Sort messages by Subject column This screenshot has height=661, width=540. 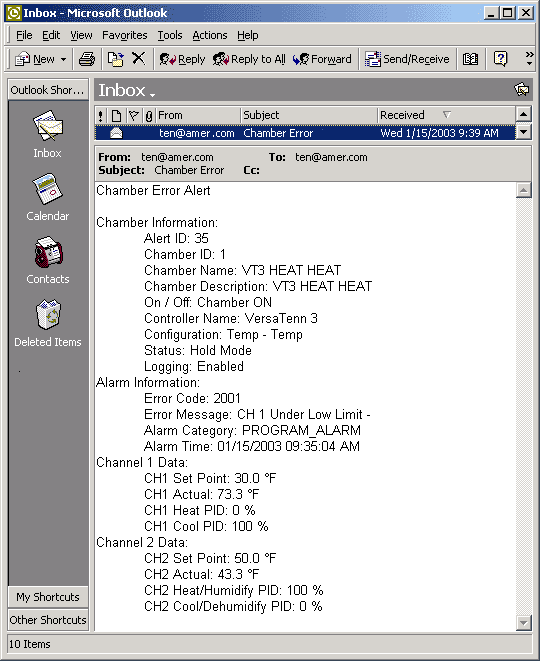click(309, 116)
